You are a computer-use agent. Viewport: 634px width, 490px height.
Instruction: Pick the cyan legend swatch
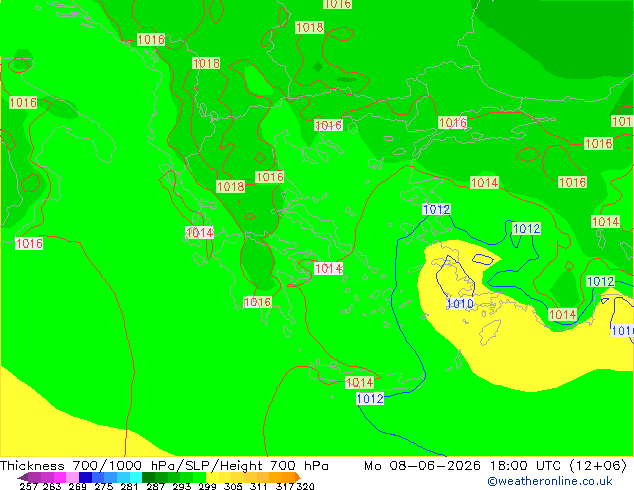[136, 477]
